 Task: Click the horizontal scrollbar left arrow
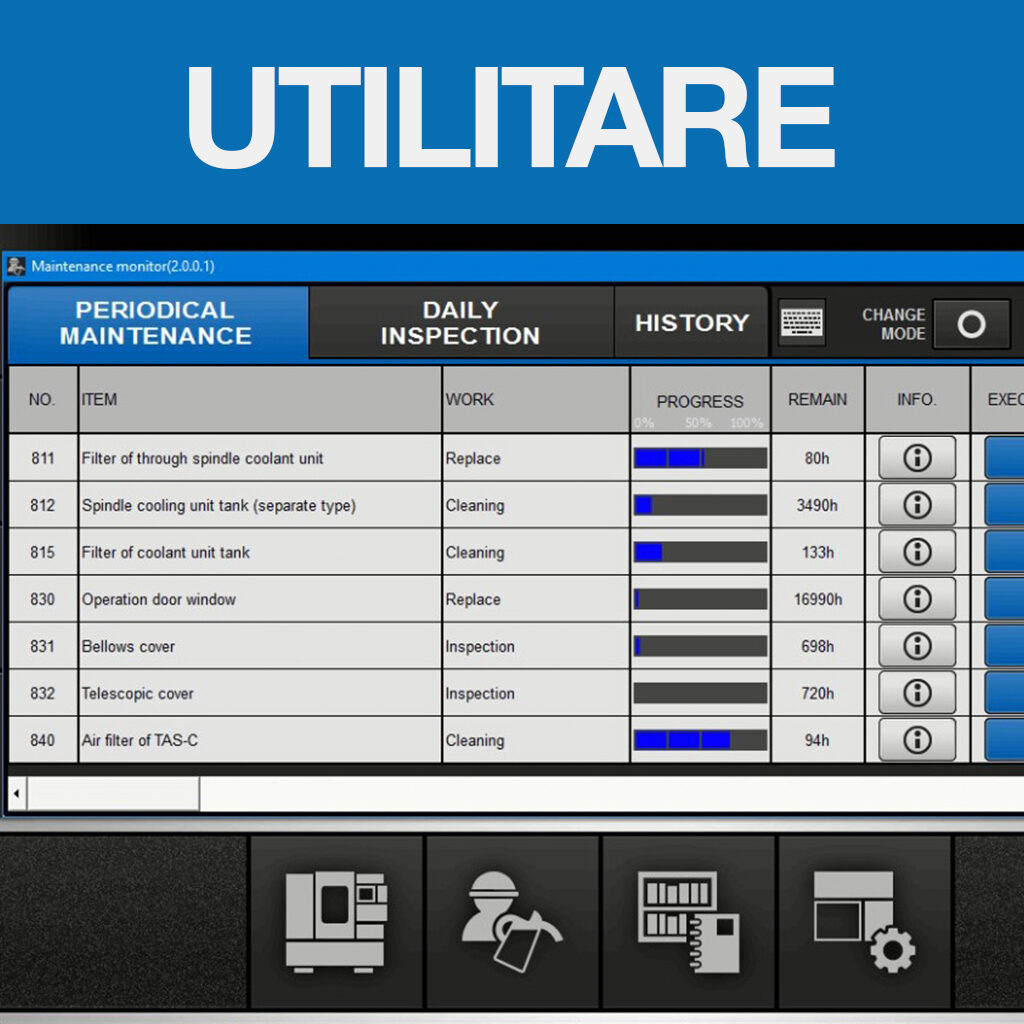17,793
